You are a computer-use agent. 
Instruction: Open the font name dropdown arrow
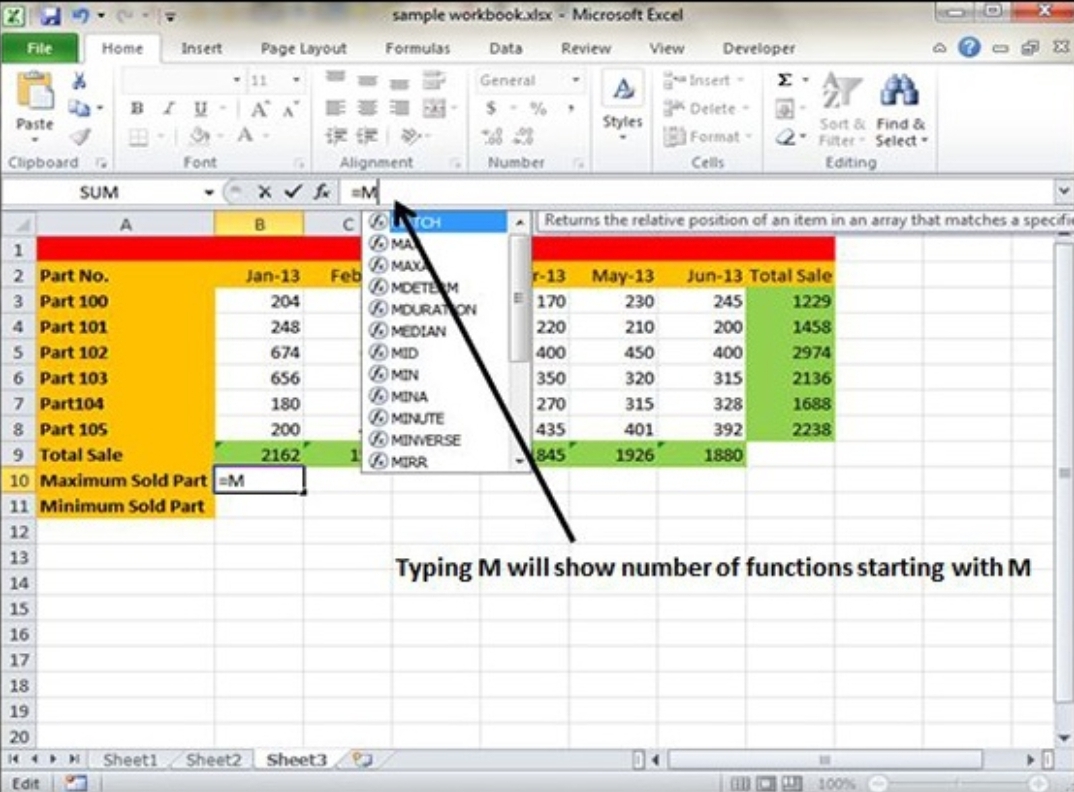pos(236,80)
